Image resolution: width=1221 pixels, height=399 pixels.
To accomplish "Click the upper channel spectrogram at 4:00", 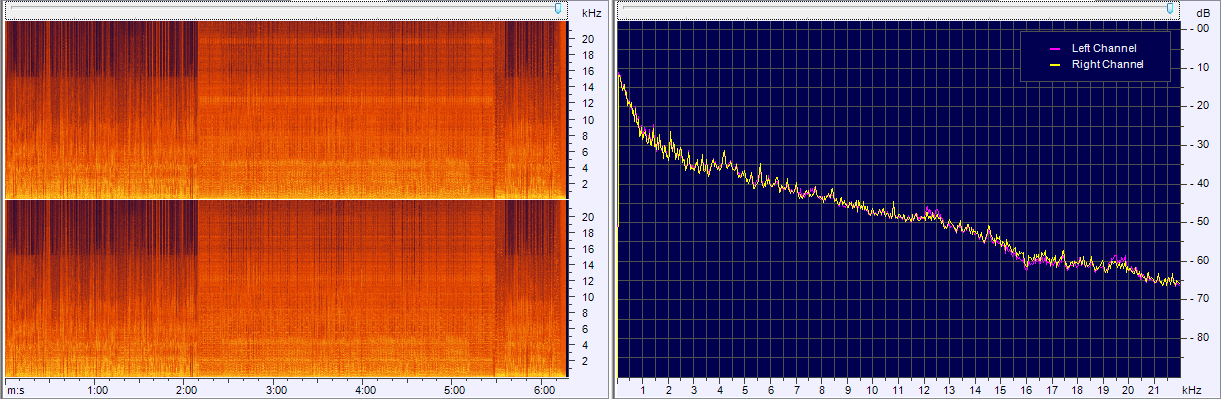I will tap(366, 110).
